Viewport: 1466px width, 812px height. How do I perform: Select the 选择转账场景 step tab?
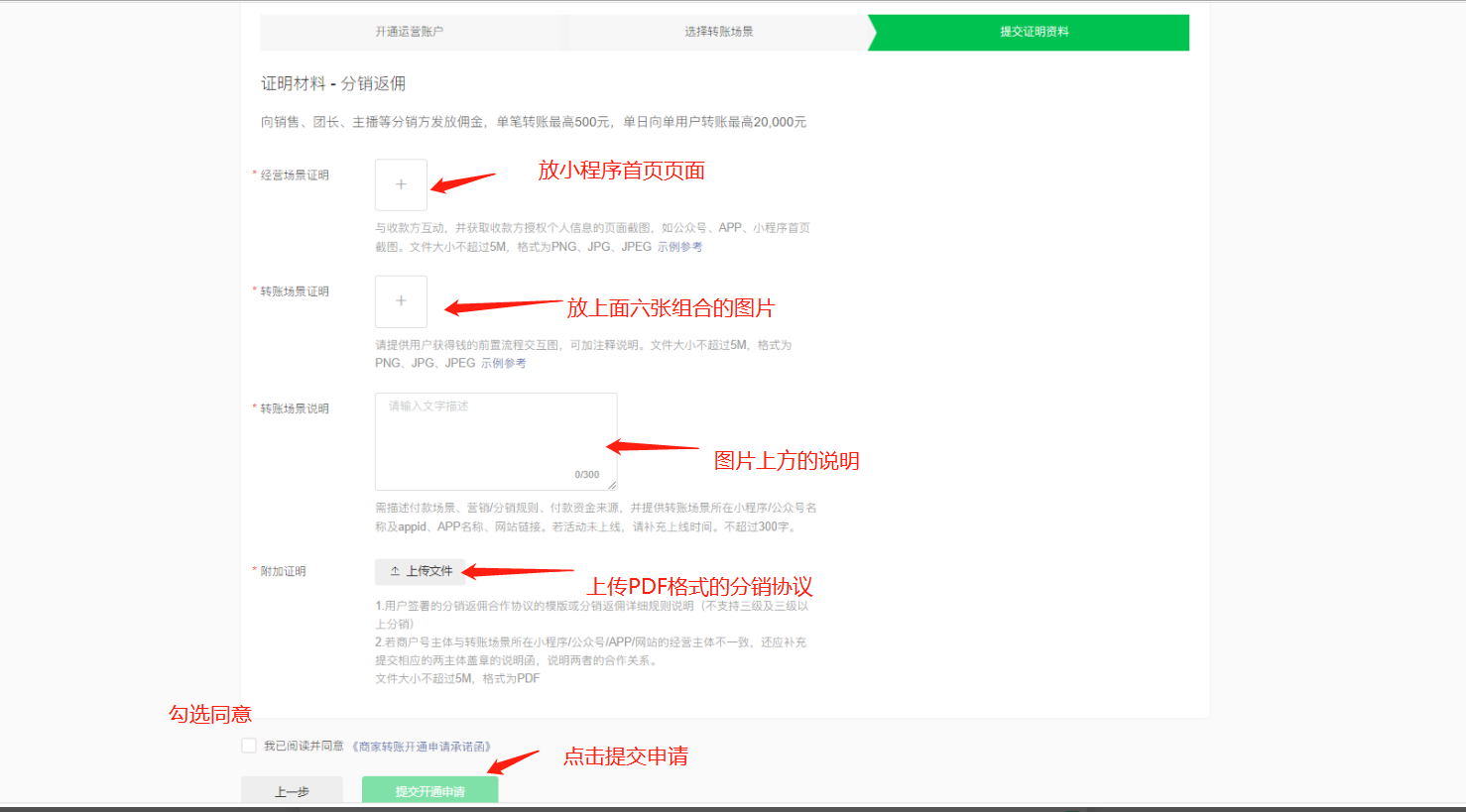[x=718, y=32]
